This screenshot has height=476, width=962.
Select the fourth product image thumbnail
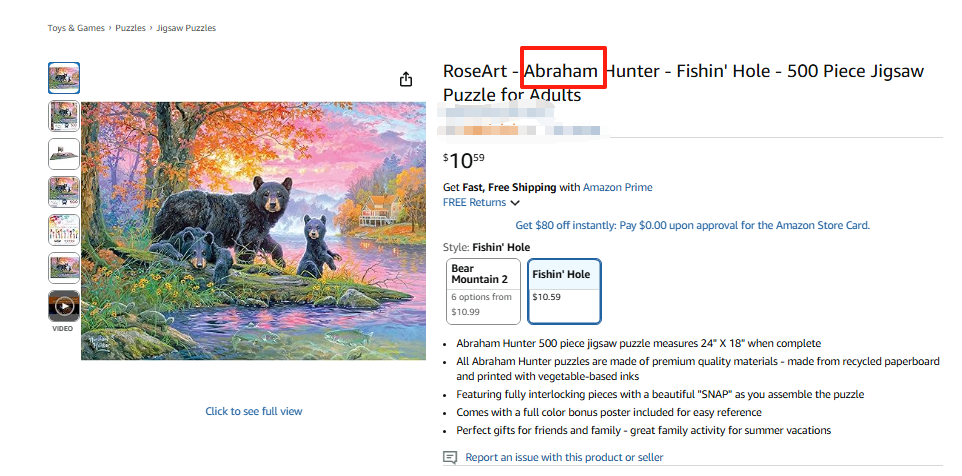pyautogui.click(x=64, y=192)
